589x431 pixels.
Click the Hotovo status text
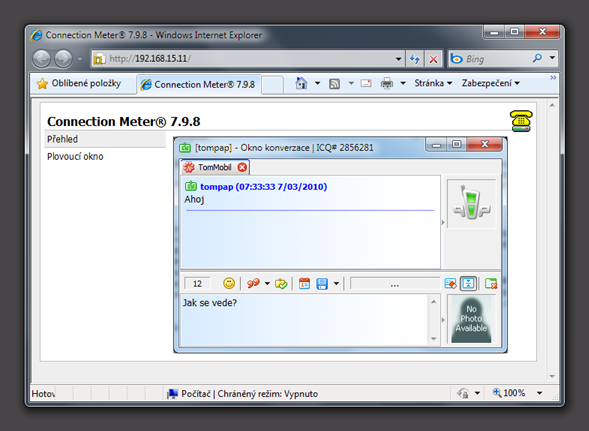(x=43, y=393)
